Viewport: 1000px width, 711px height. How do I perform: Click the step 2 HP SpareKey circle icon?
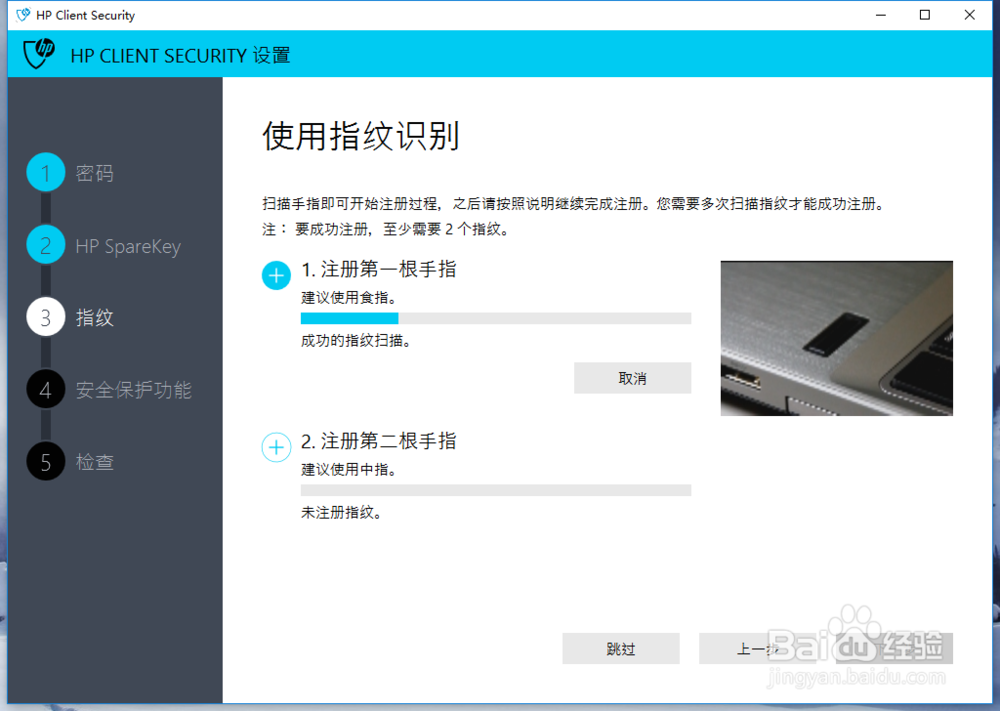(45, 246)
